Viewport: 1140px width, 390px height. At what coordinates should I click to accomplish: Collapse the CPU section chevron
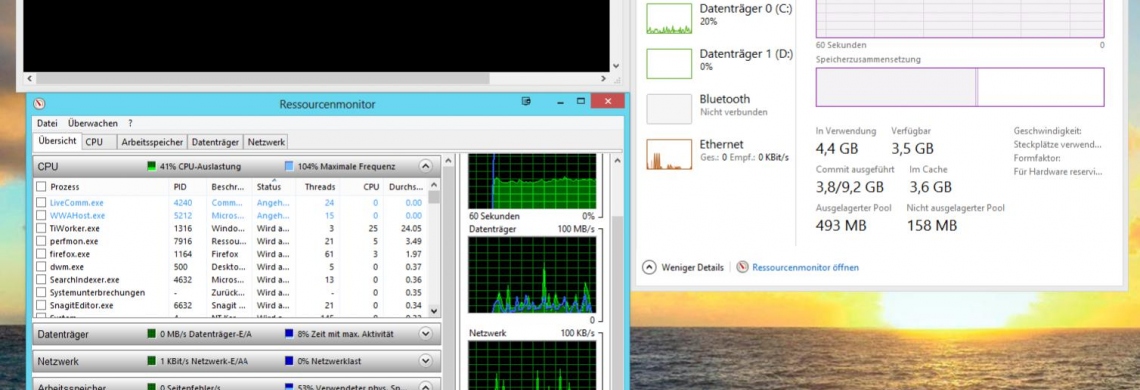click(x=425, y=166)
